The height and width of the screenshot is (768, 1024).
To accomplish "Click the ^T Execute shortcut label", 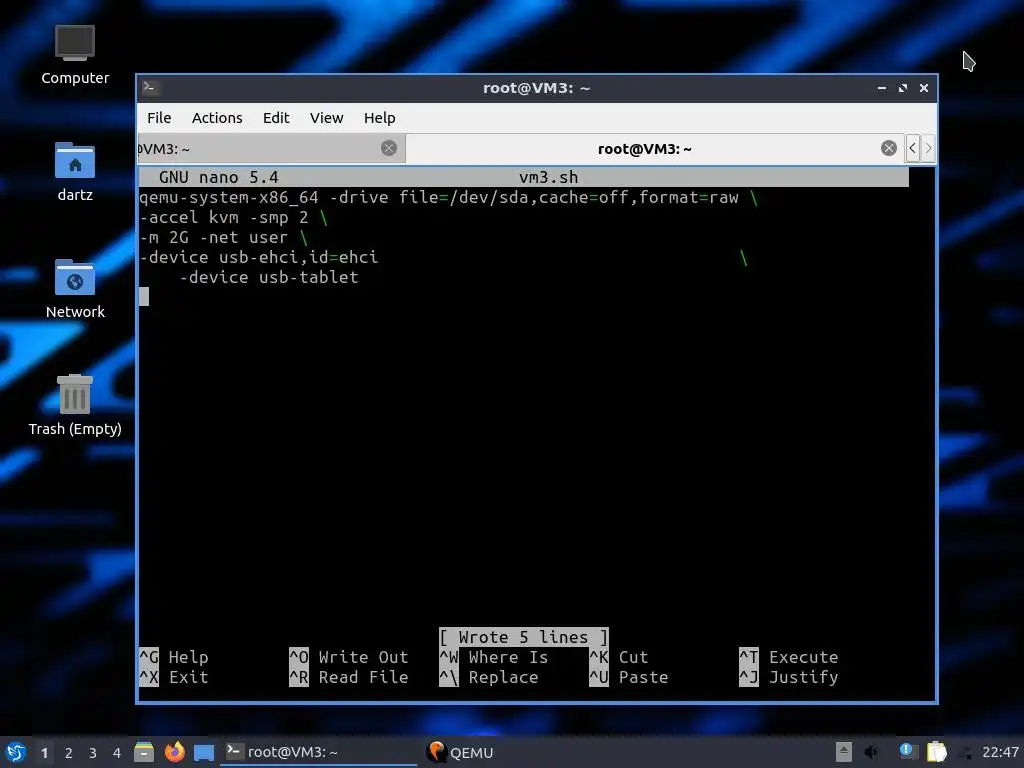I will [788, 657].
